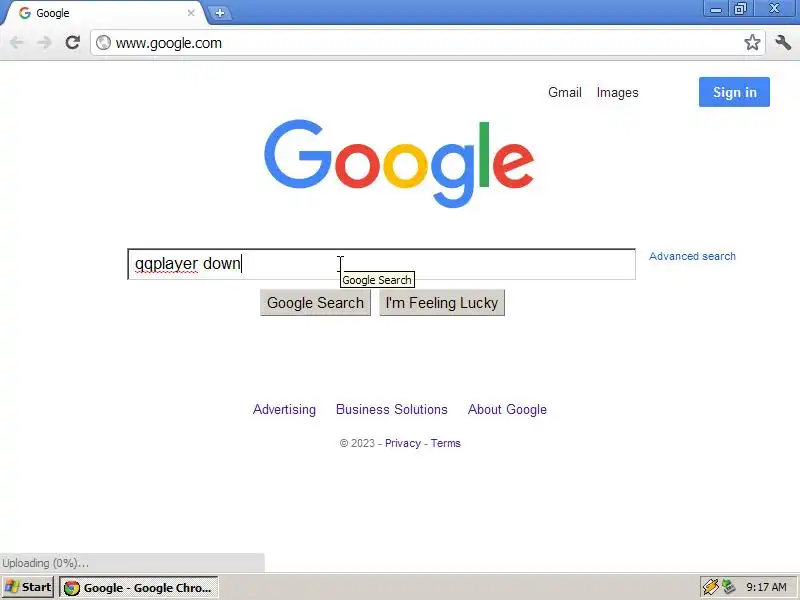Open a new tab with plus button
This screenshot has height=600, width=800.
click(220, 13)
